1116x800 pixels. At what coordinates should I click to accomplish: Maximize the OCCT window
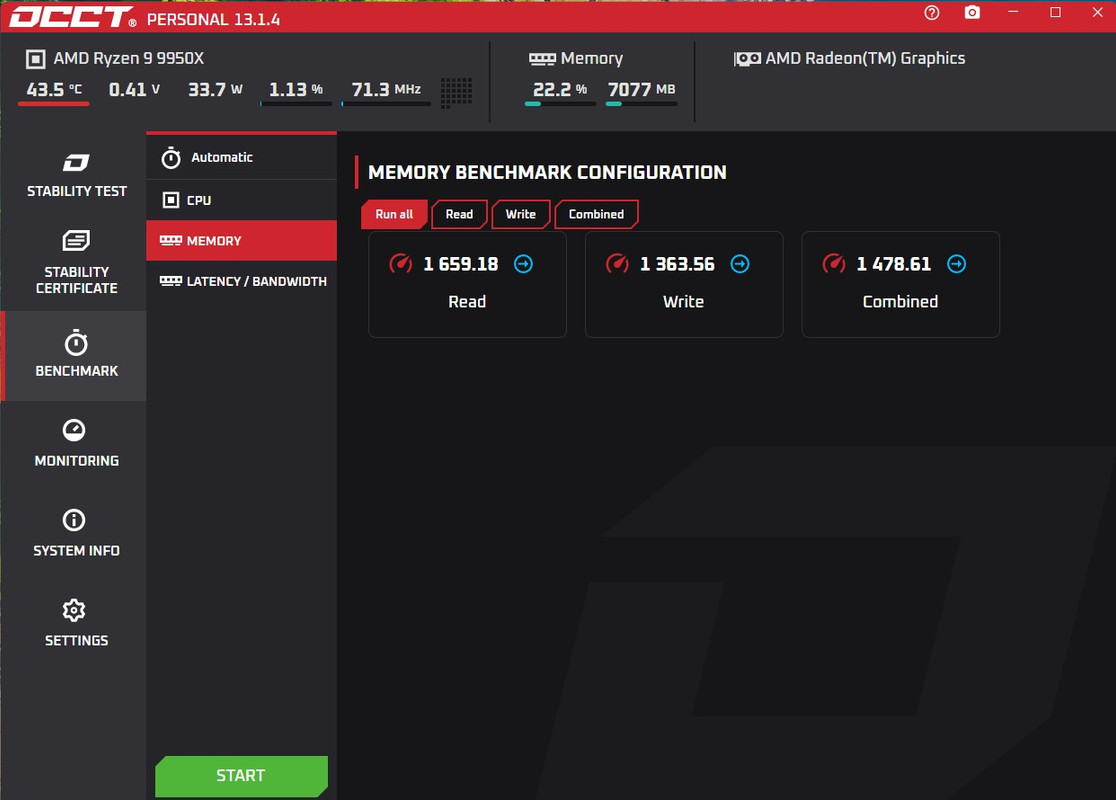[1056, 13]
